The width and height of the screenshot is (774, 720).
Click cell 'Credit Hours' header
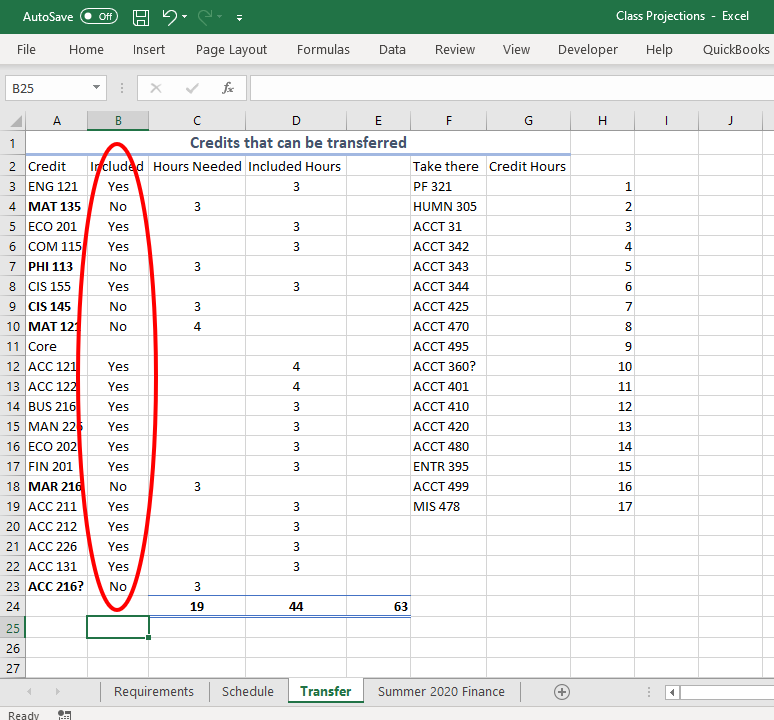coord(528,166)
